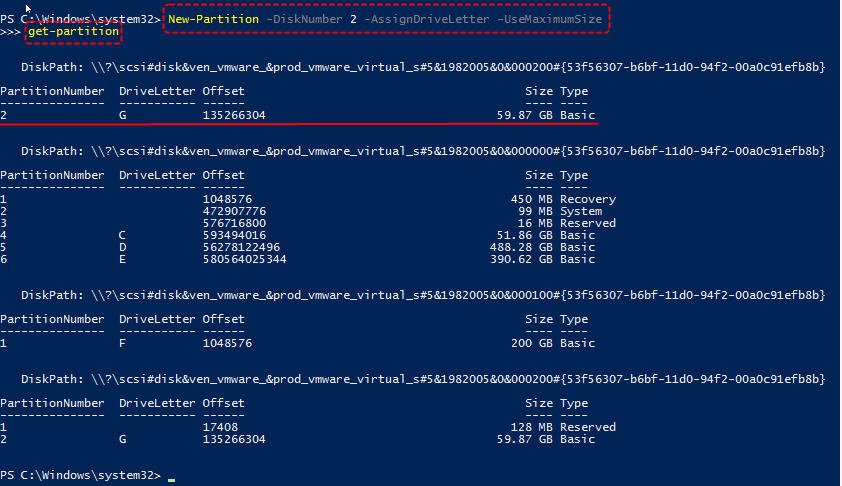
Task: Click drive letter F in partition list
Action: point(124,343)
